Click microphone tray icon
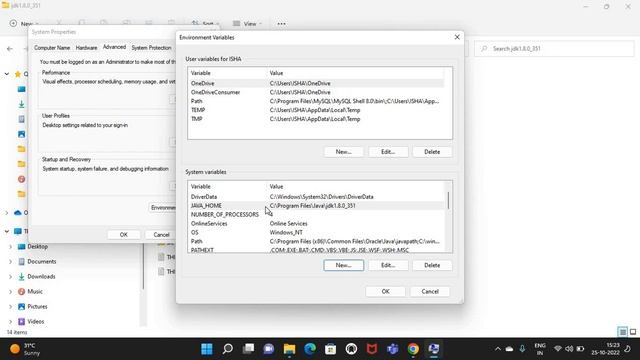The image size is (640, 360). [522, 349]
